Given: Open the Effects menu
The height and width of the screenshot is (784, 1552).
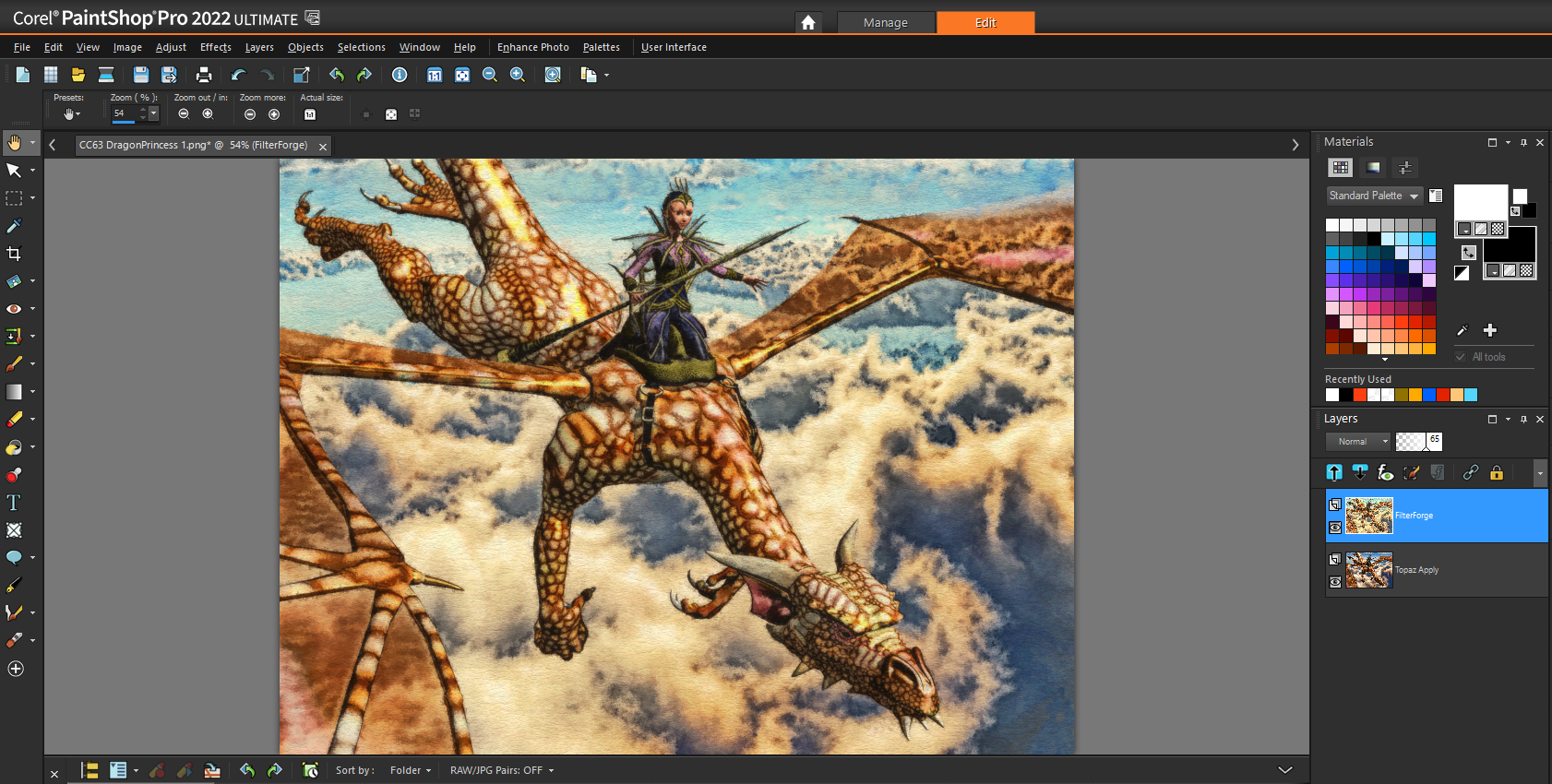Looking at the screenshot, I should [x=216, y=47].
